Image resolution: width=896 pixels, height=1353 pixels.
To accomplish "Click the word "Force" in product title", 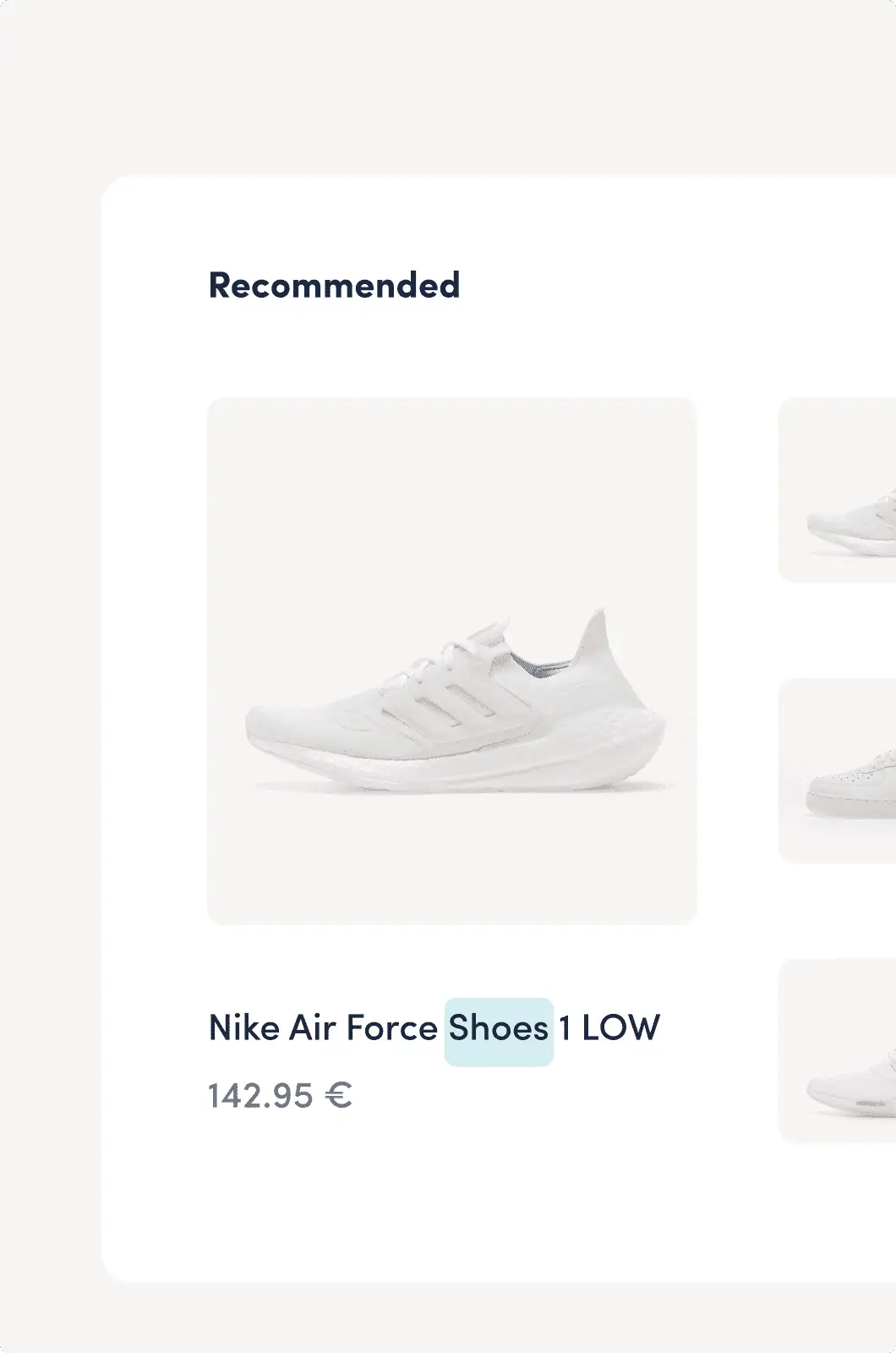I will [x=391, y=1029].
